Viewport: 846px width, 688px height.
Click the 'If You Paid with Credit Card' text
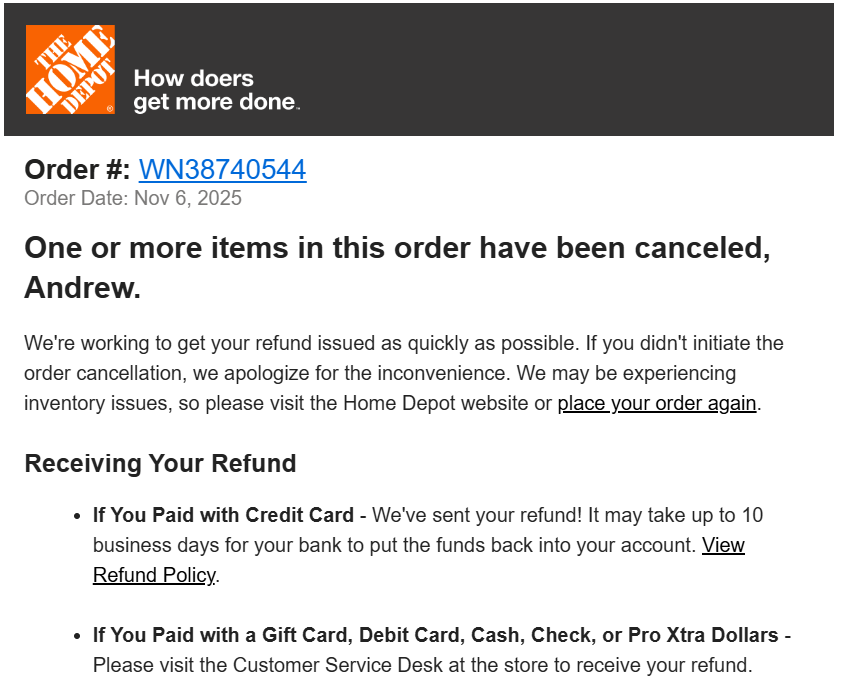(x=223, y=516)
